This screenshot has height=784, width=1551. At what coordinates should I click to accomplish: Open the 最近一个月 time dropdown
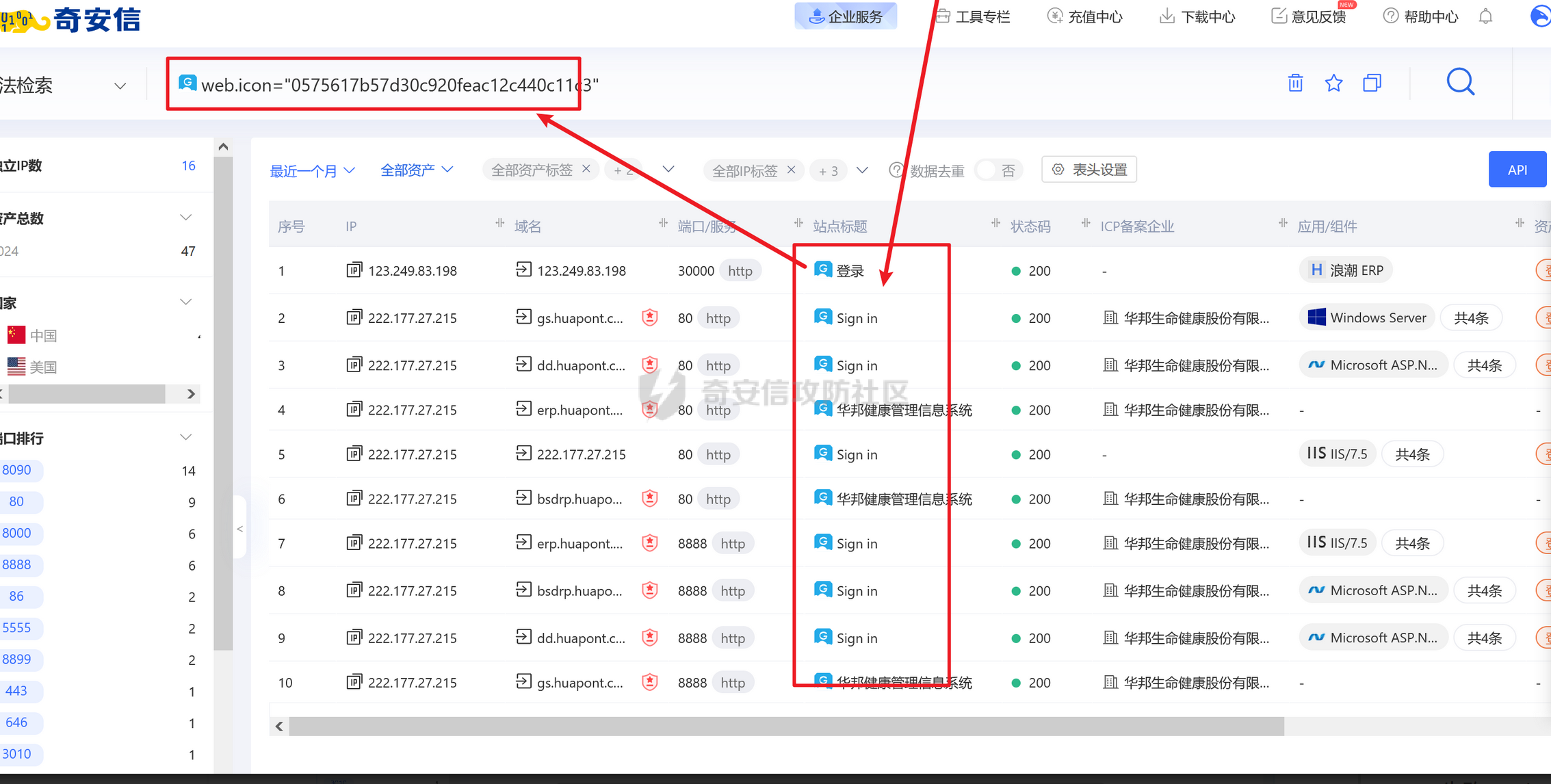[312, 170]
